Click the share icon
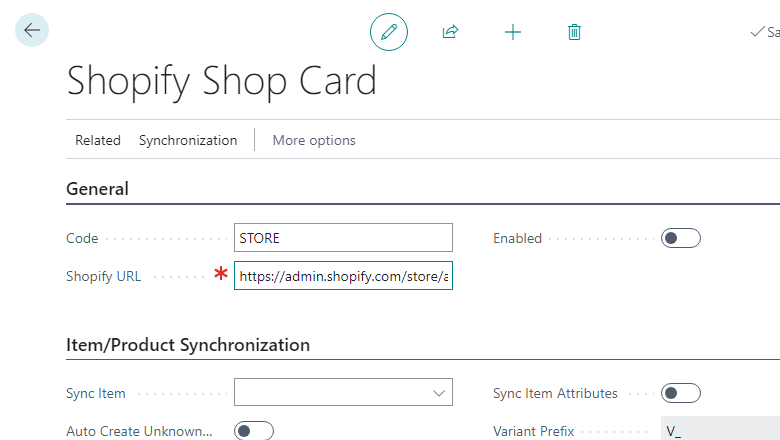Viewport: 780px width, 440px height. pos(450,32)
